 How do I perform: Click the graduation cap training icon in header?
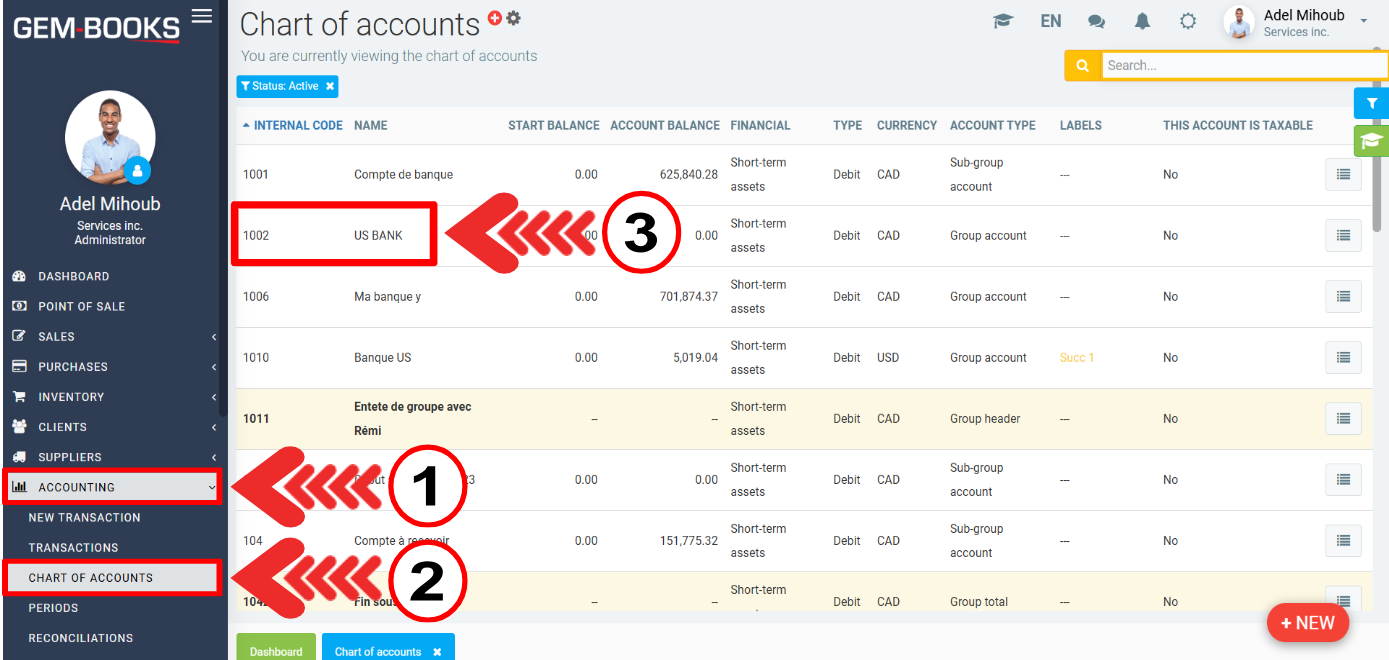[1003, 21]
